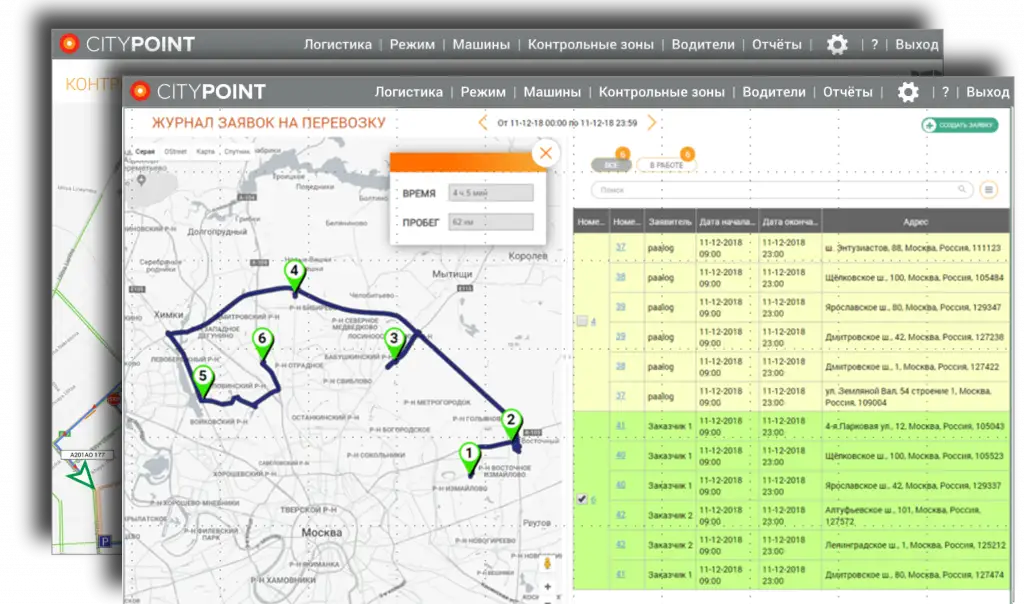This screenshot has height=604, width=1024.
Task: Go to previous date range arrow
Action: pyautogui.click(x=483, y=123)
